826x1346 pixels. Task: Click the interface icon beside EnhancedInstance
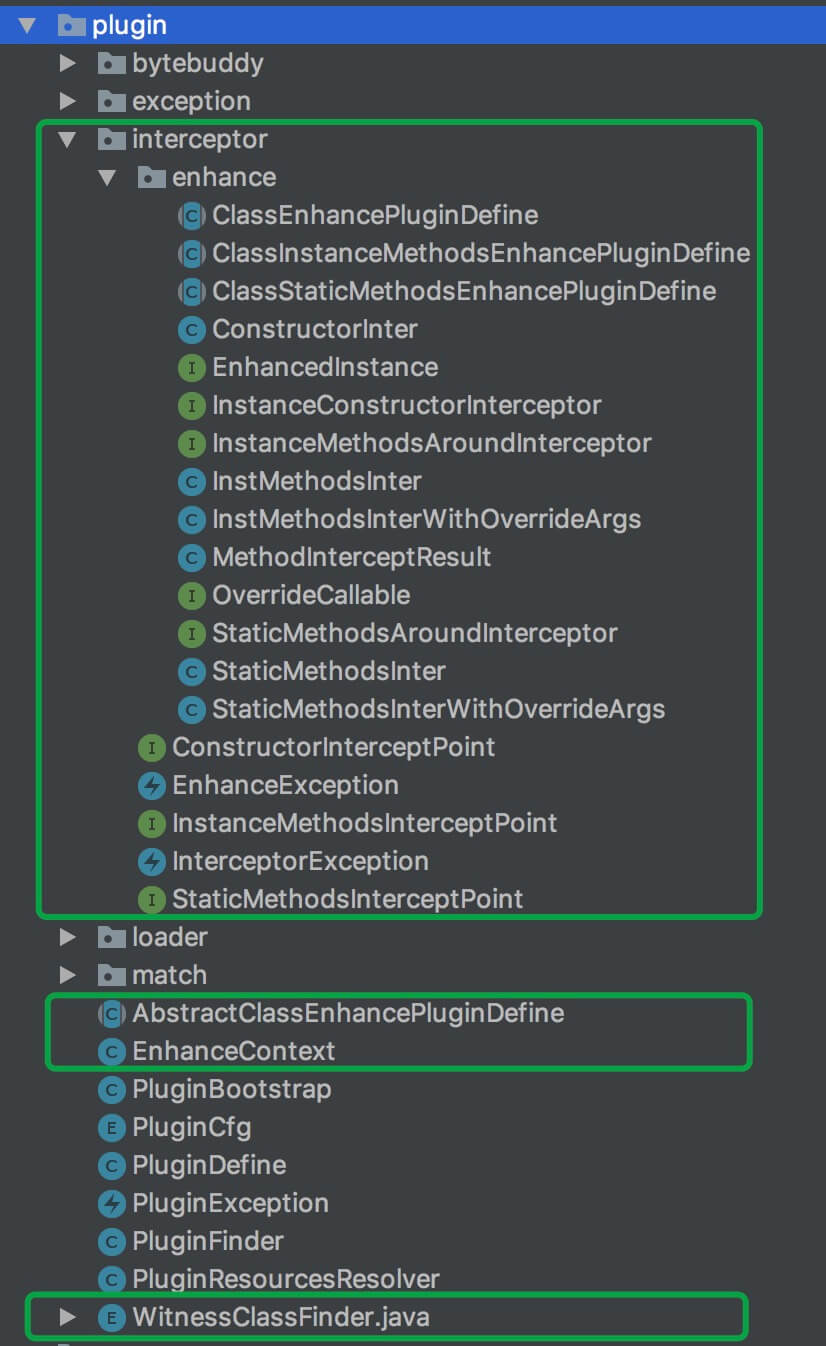(191, 367)
